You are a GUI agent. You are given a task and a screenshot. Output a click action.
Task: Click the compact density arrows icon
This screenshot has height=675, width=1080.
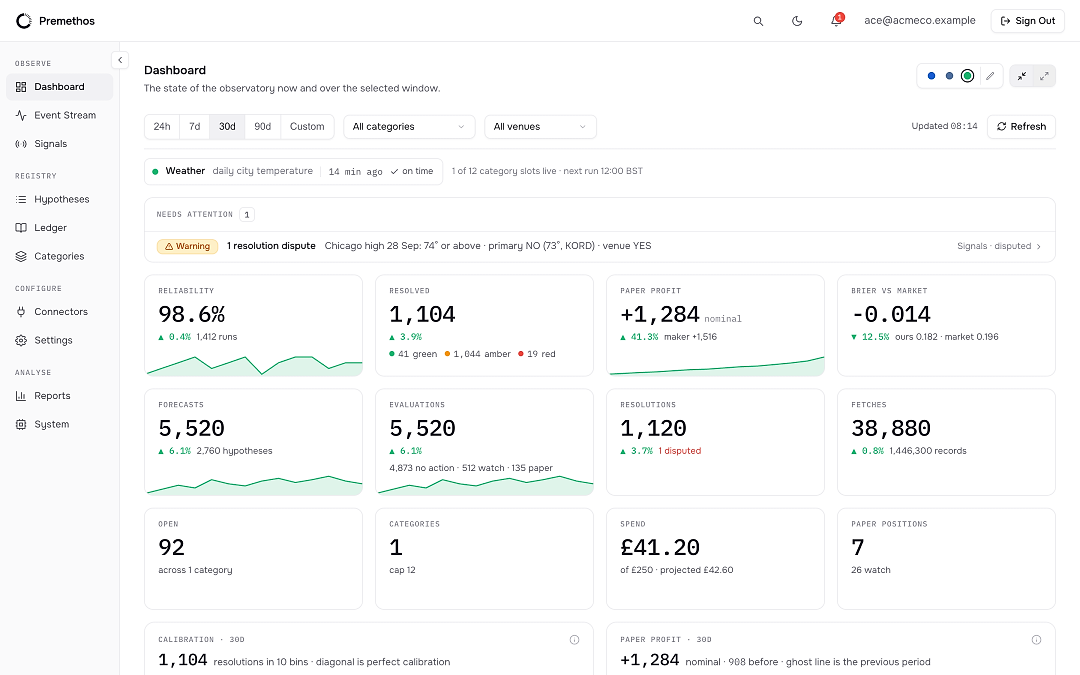1022,76
